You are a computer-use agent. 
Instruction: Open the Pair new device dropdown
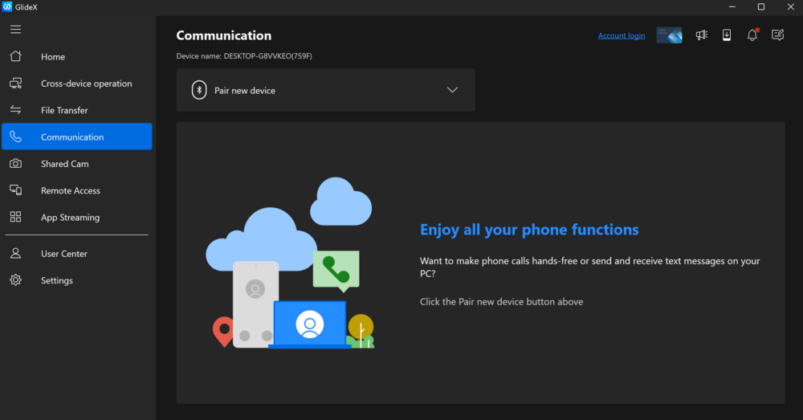pos(326,90)
